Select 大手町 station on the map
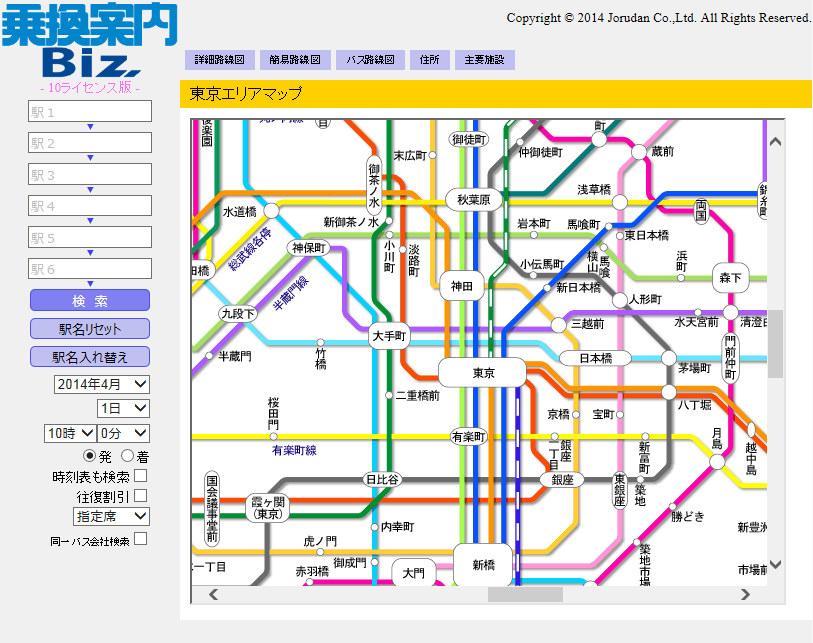The image size is (813, 643). pos(389,336)
